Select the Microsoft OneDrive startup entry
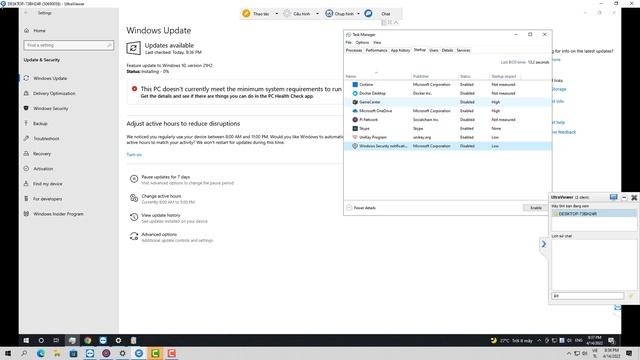Image resolution: width=640 pixels, height=360 pixels. coord(448,111)
